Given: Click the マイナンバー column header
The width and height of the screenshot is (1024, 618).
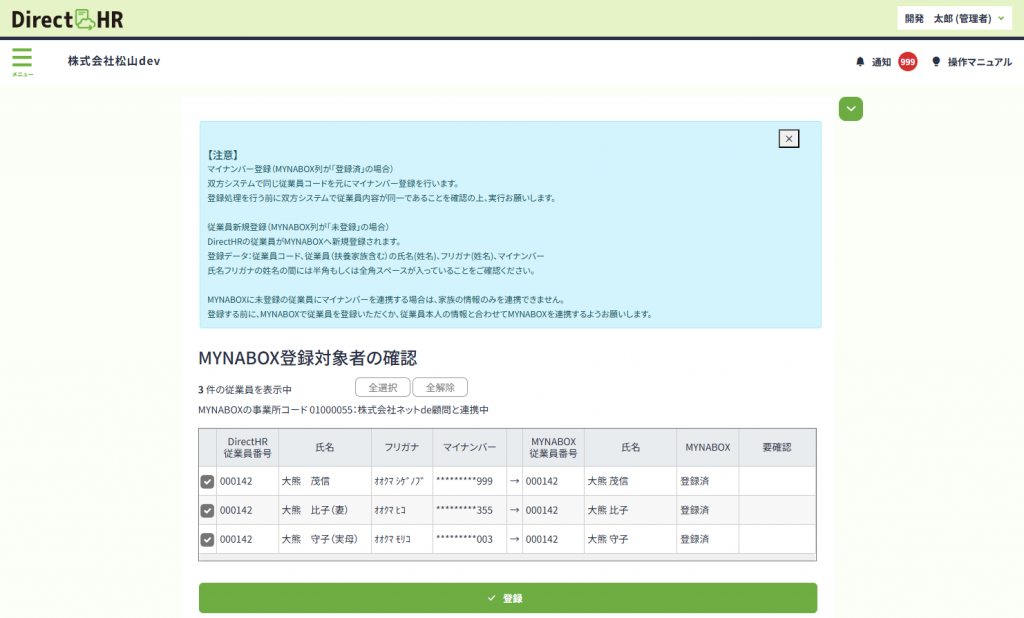Looking at the screenshot, I should (x=469, y=447).
